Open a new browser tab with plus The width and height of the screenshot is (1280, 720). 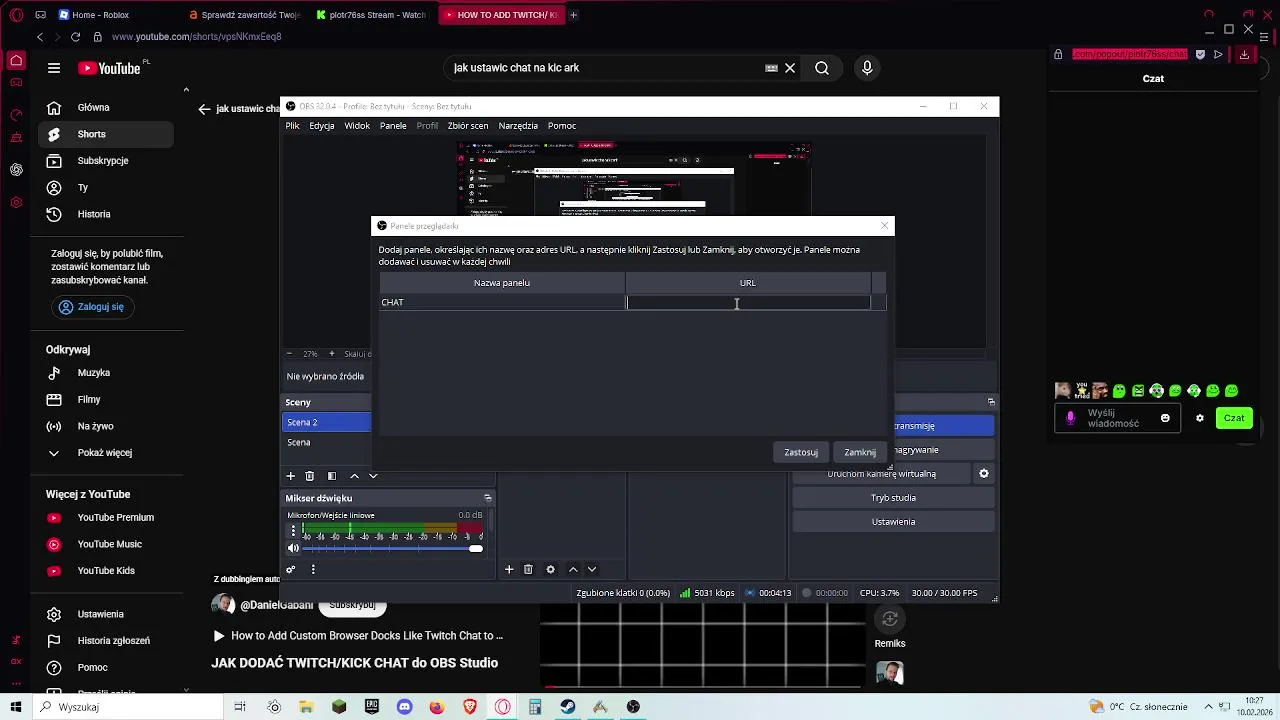pos(573,15)
